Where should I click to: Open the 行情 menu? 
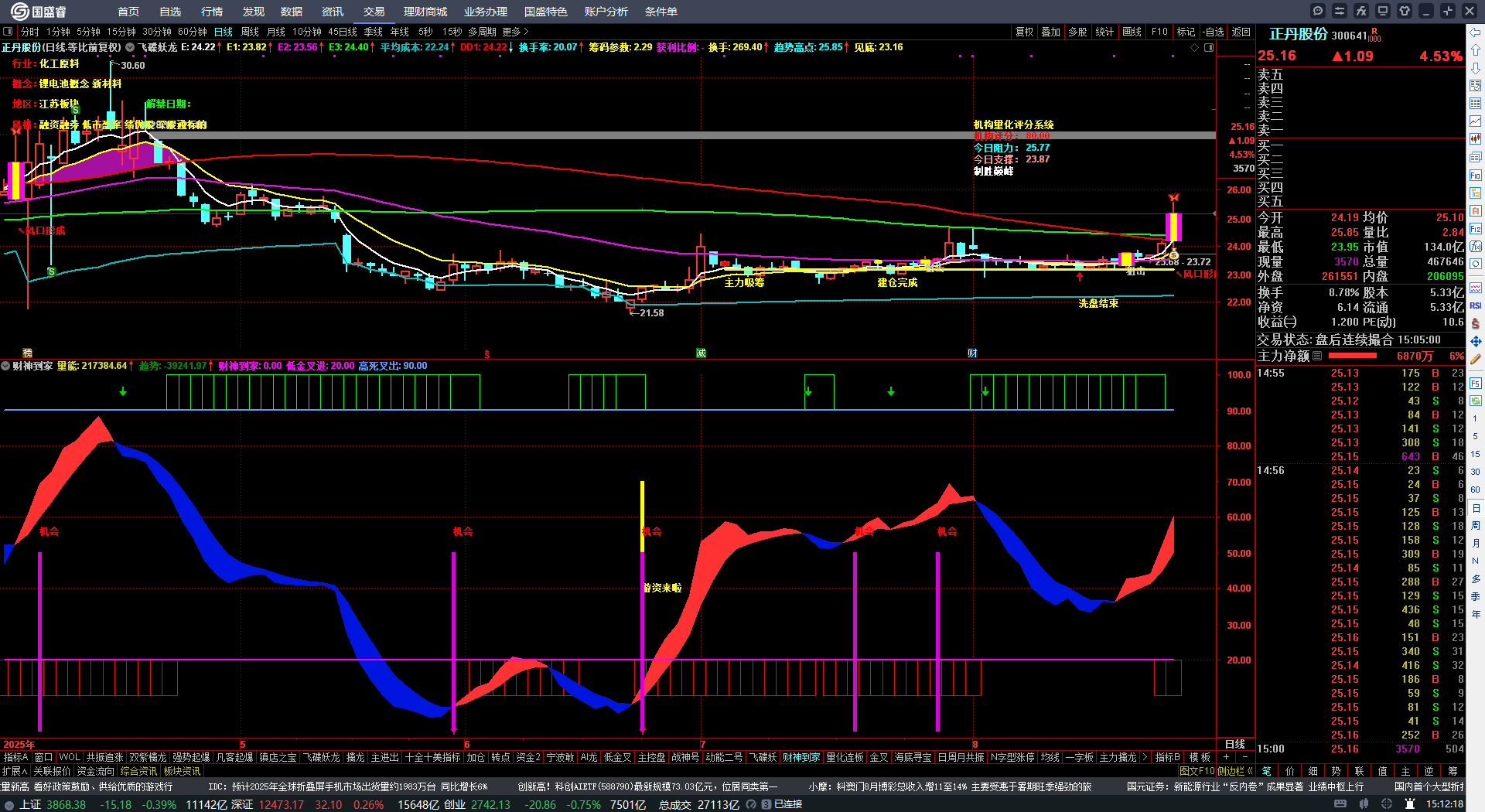[x=212, y=12]
